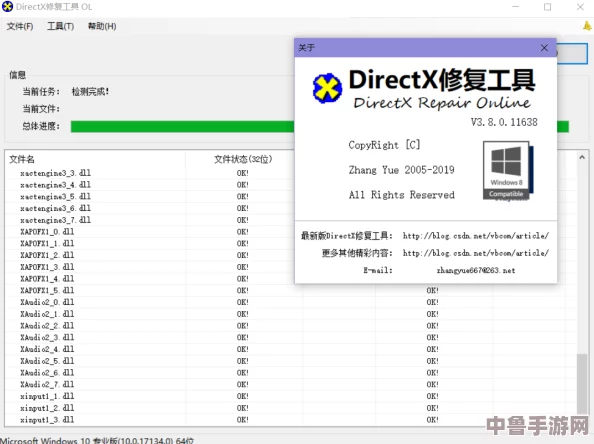Select the xinput1_3.dll row
The width and height of the screenshot is (594, 444).
point(291,420)
